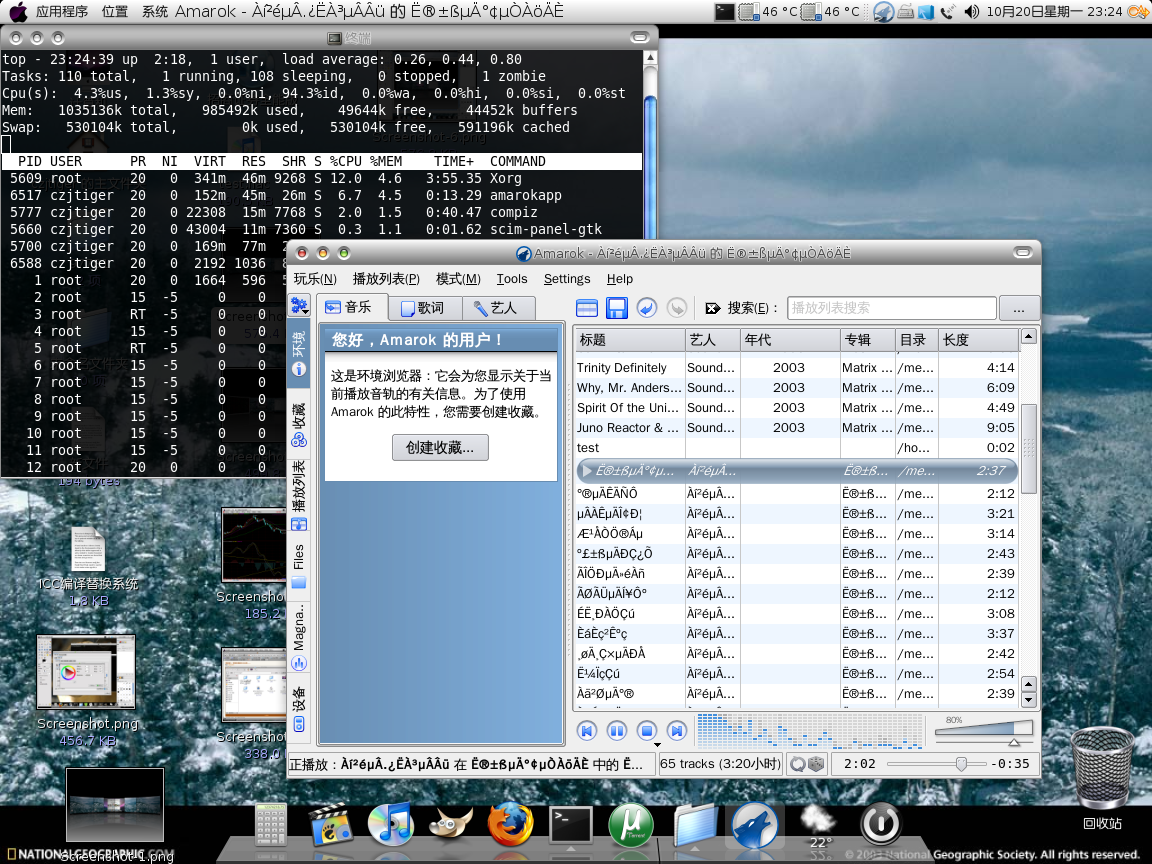Sort playlist by the 专辑 column header

868,340
